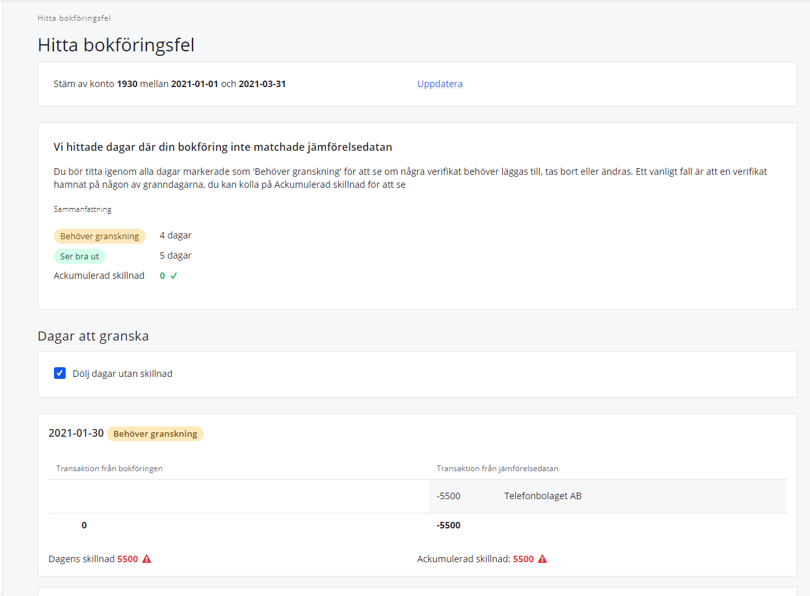Select the Telefonbolaget AB transaction
The height and width of the screenshot is (596, 810).
click(x=542, y=496)
